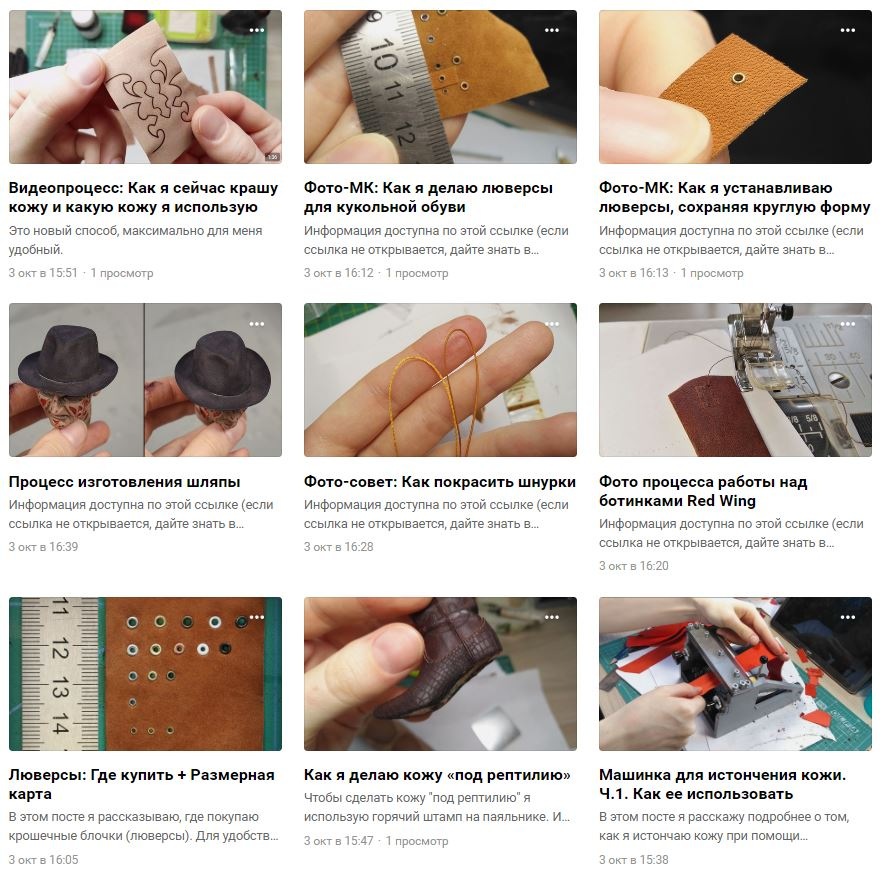Open article 'Фото-МК: Как я делаю люверсы'
The width and height of the screenshot is (883, 880).
428,197
